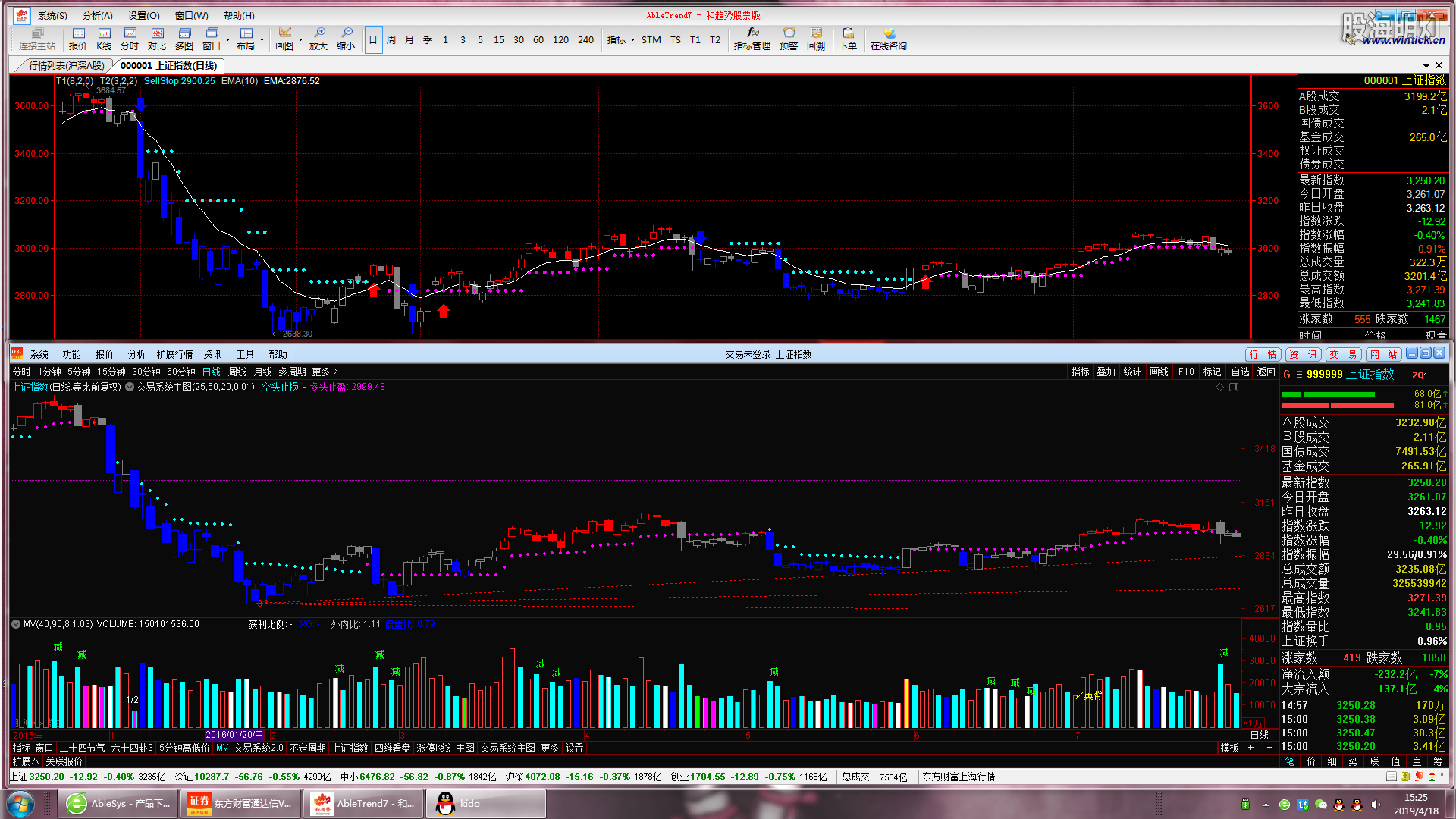Viewport: 1456px width, 819px height.
Task: Open the 分析(A) menu
Action: [x=97, y=15]
